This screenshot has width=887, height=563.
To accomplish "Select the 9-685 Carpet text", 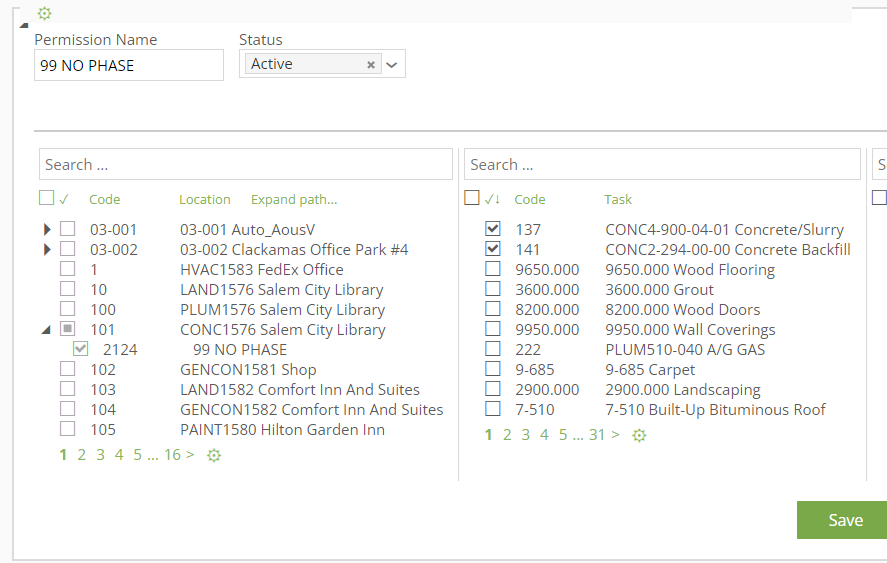I will [x=650, y=369].
